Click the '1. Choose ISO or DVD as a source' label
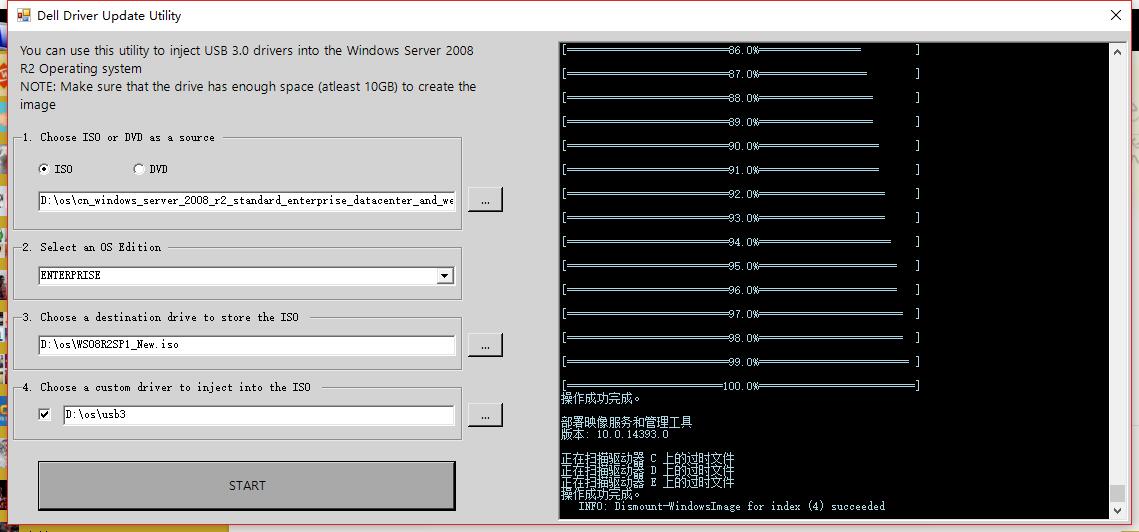The width and height of the screenshot is (1139, 532). point(118,137)
